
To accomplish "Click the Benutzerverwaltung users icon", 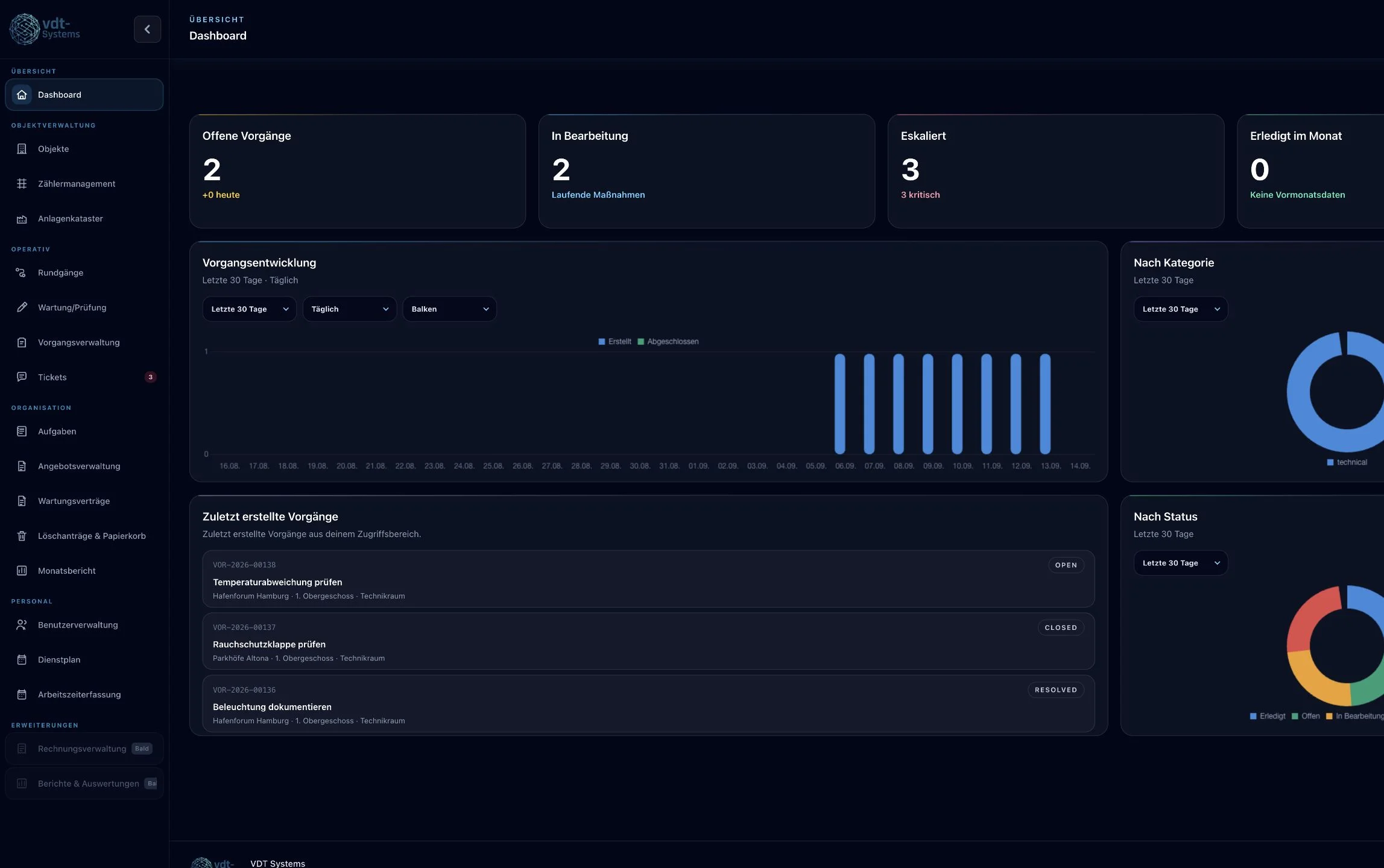I will click(22, 625).
